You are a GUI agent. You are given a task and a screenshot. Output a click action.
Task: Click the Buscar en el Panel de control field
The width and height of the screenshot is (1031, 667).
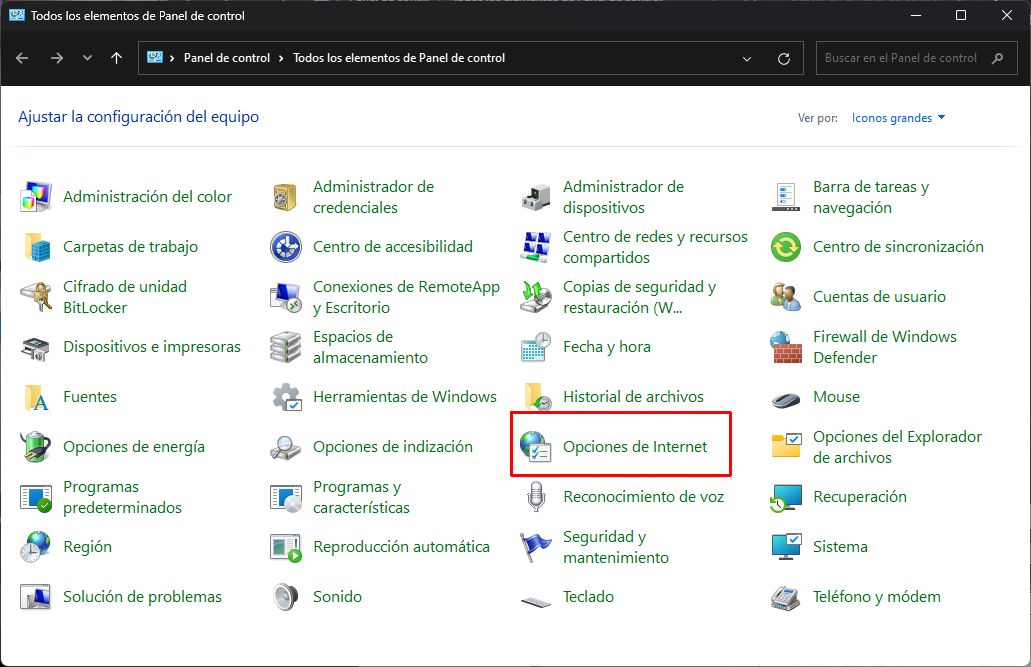point(917,58)
